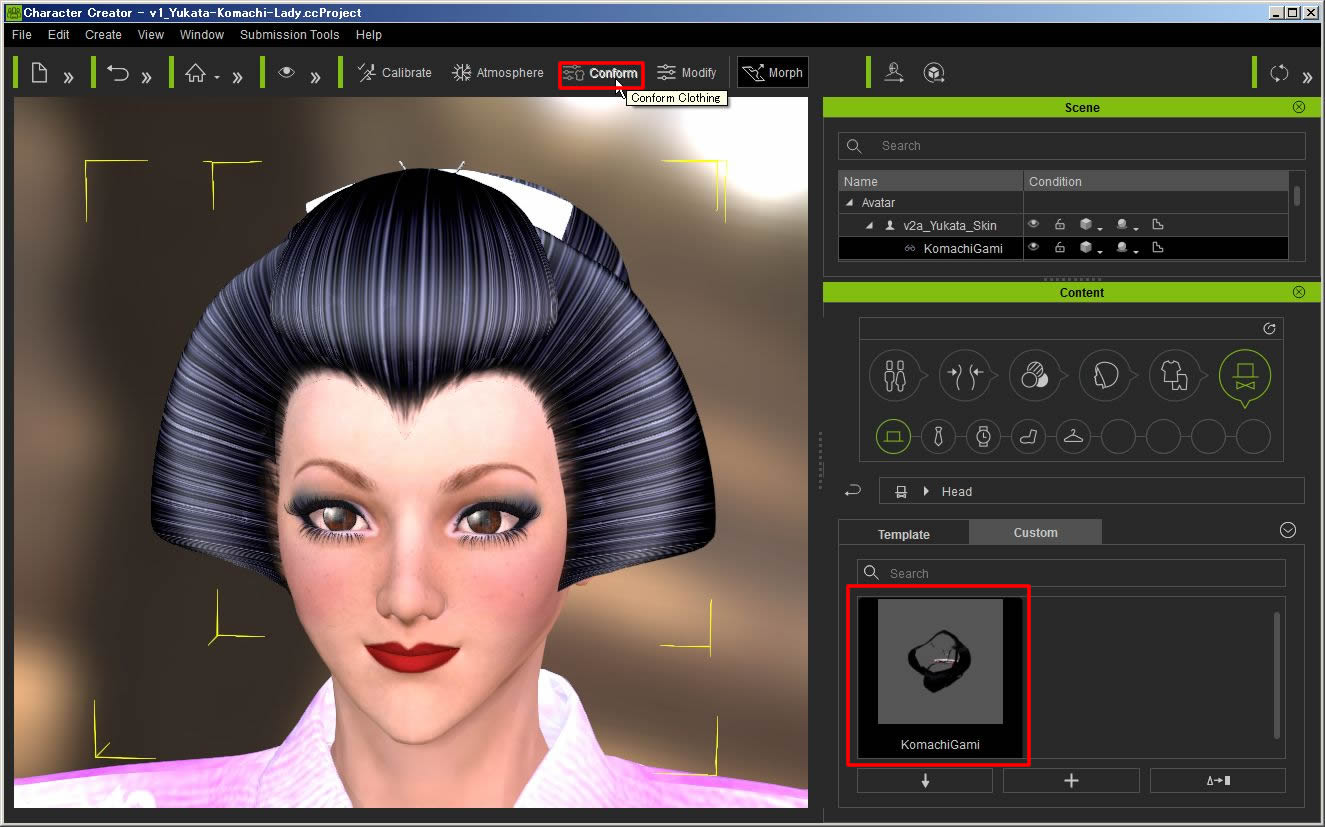This screenshot has height=827, width=1325.
Task: Open the Atmosphere settings
Action: coord(498,73)
